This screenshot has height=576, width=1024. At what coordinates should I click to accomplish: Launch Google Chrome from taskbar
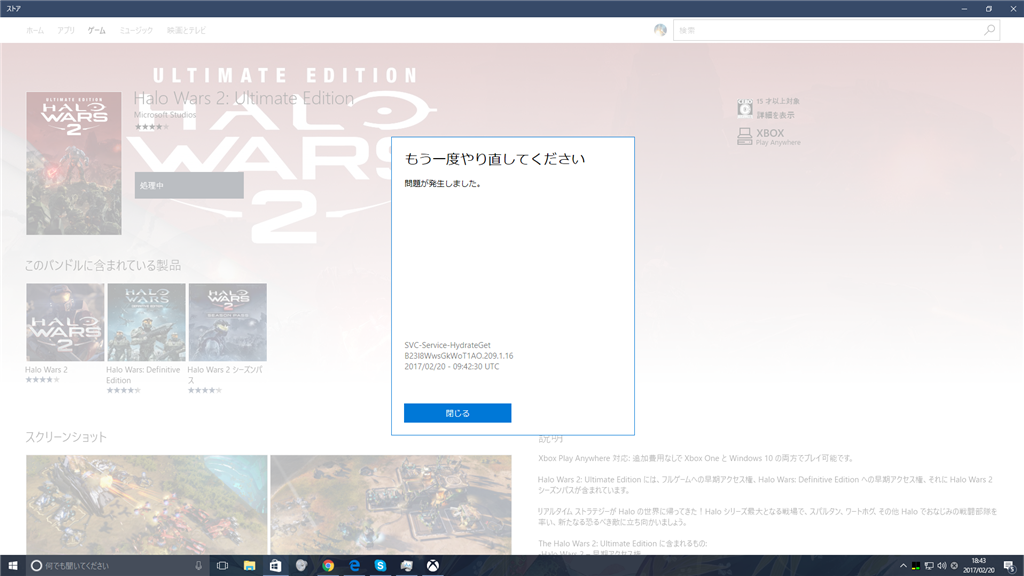pos(328,566)
